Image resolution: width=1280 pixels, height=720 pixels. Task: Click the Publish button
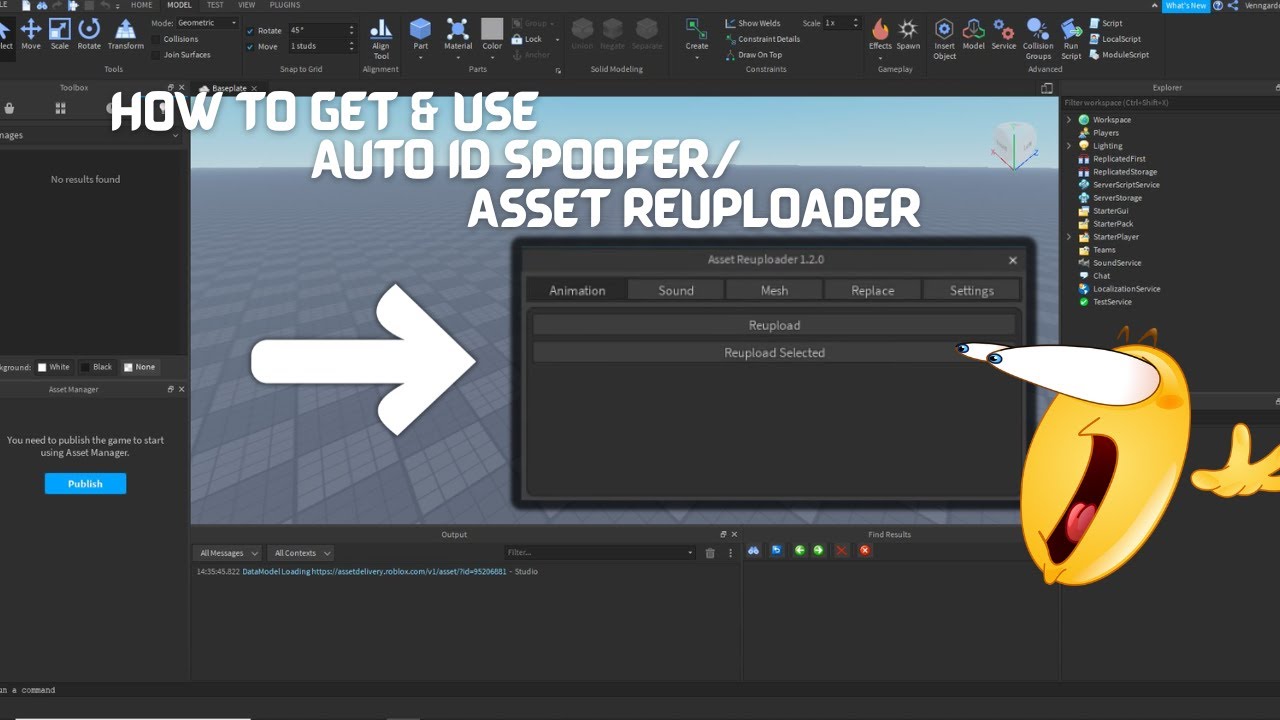85,483
